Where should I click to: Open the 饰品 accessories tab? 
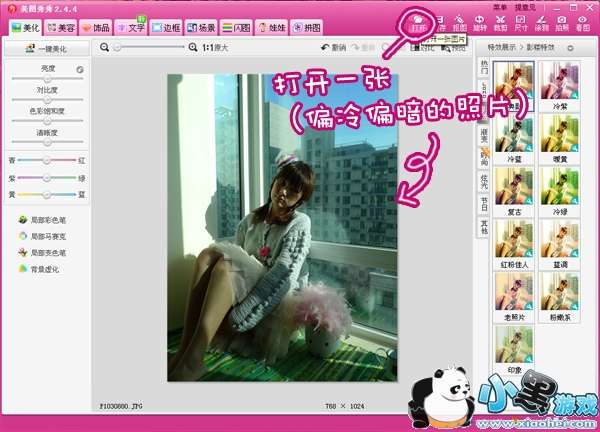pyautogui.click(x=96, y=28)
